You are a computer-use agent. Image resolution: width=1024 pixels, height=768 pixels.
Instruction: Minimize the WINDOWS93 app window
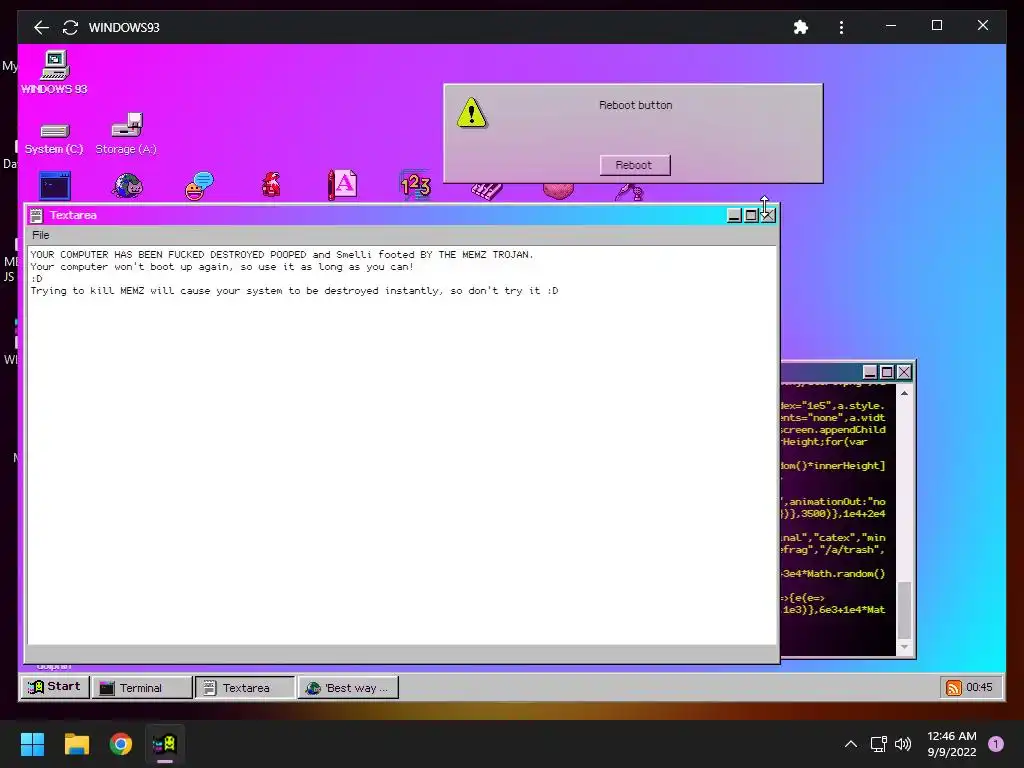click(x=891, y=26)
